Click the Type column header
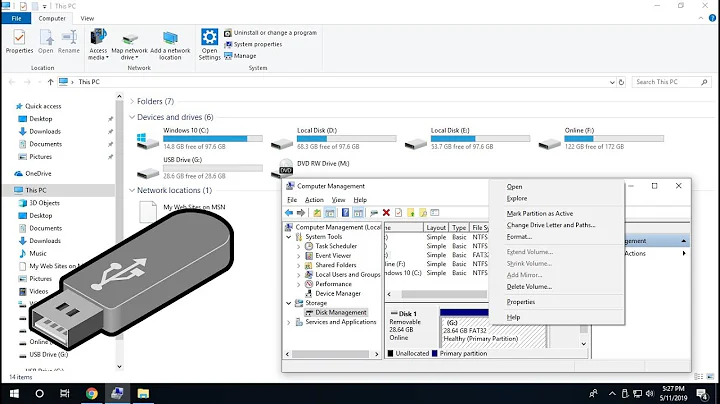The width and height of the screenshot is (720, 404). [459, 228]
